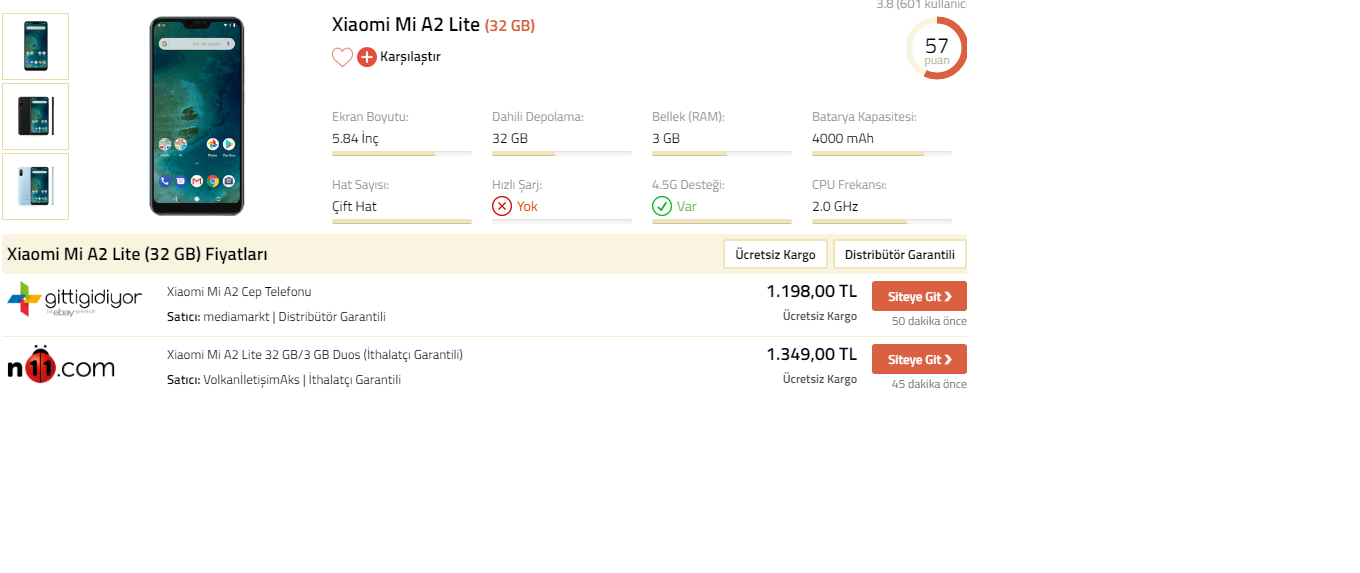Click the 57 puan score circle
This screenshot has width=1360, height=573.
[937, 48]
